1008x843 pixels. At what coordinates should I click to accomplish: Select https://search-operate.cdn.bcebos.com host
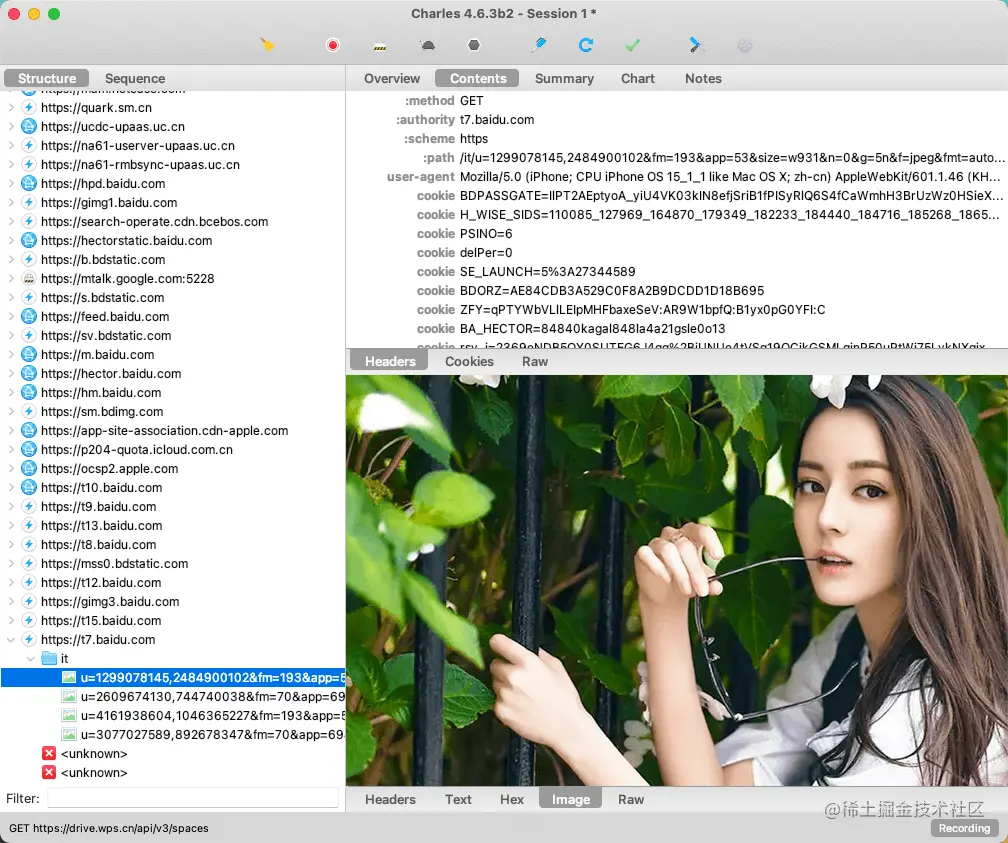(154, 222)
